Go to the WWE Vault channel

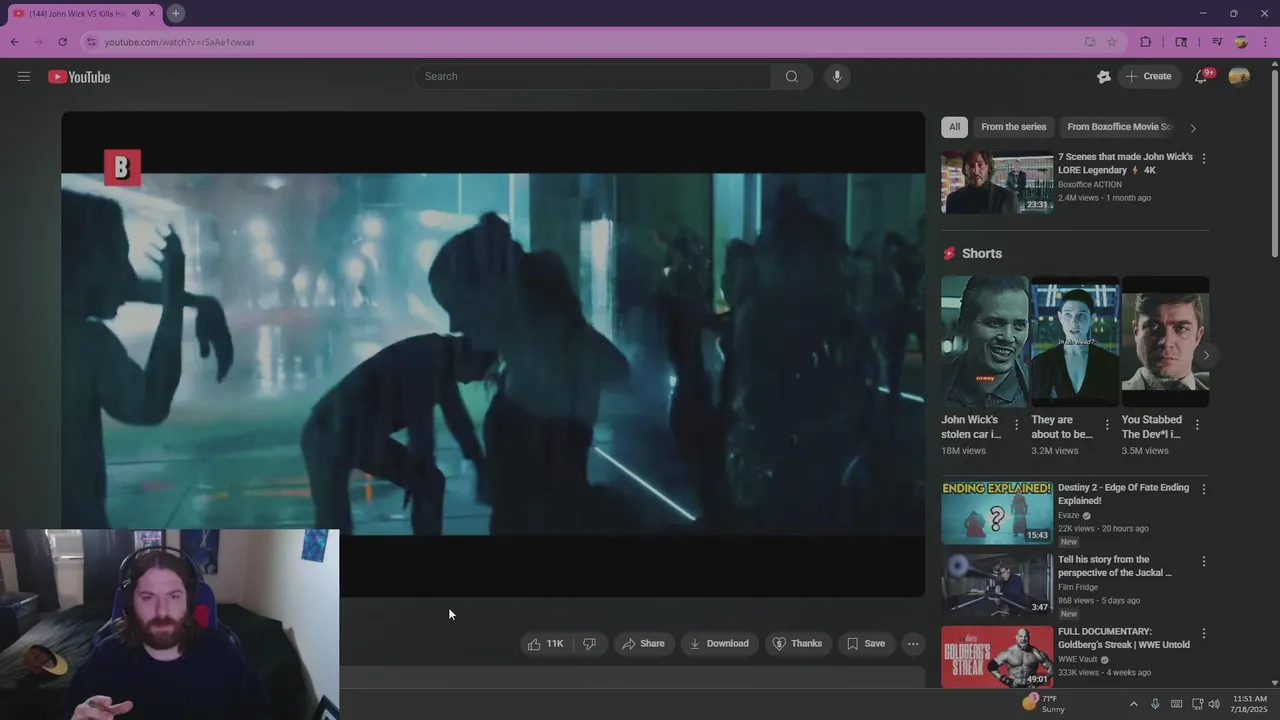(x=1077, y=660)
